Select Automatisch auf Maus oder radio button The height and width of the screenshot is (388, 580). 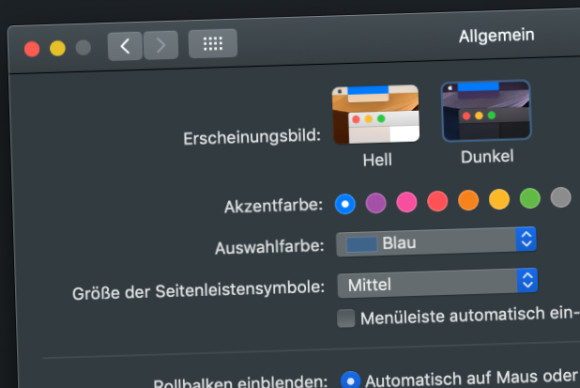[350, 381]
